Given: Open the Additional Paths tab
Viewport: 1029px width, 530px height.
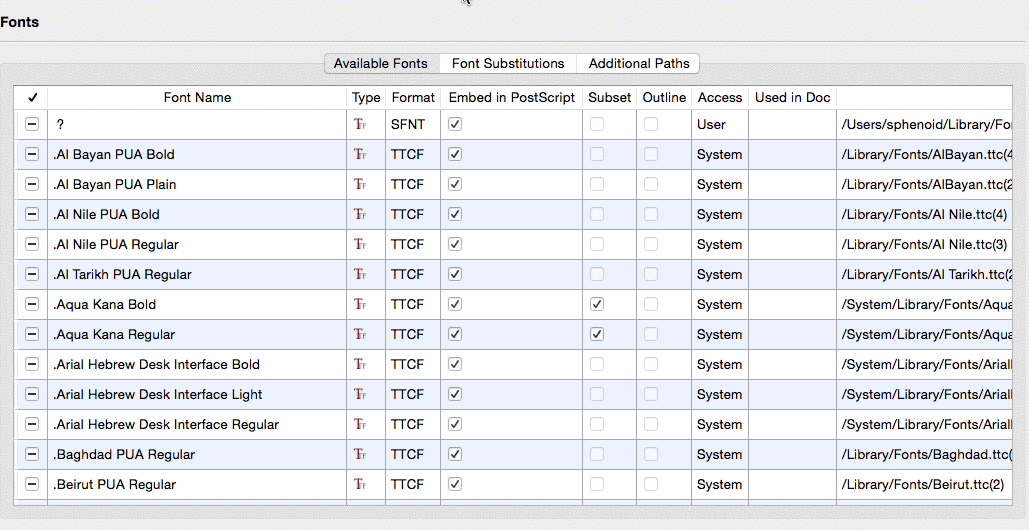Looking at the screenshot, I should [x=639, y=63].
